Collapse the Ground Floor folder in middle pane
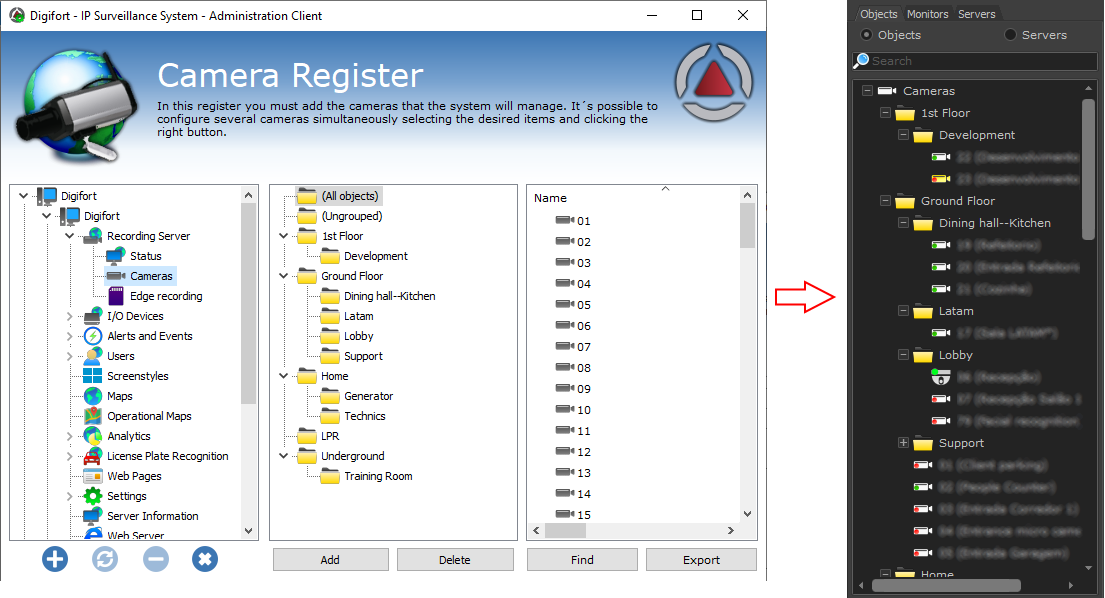The width and height of the screenshot is (1105, 598). pos(283,276)
